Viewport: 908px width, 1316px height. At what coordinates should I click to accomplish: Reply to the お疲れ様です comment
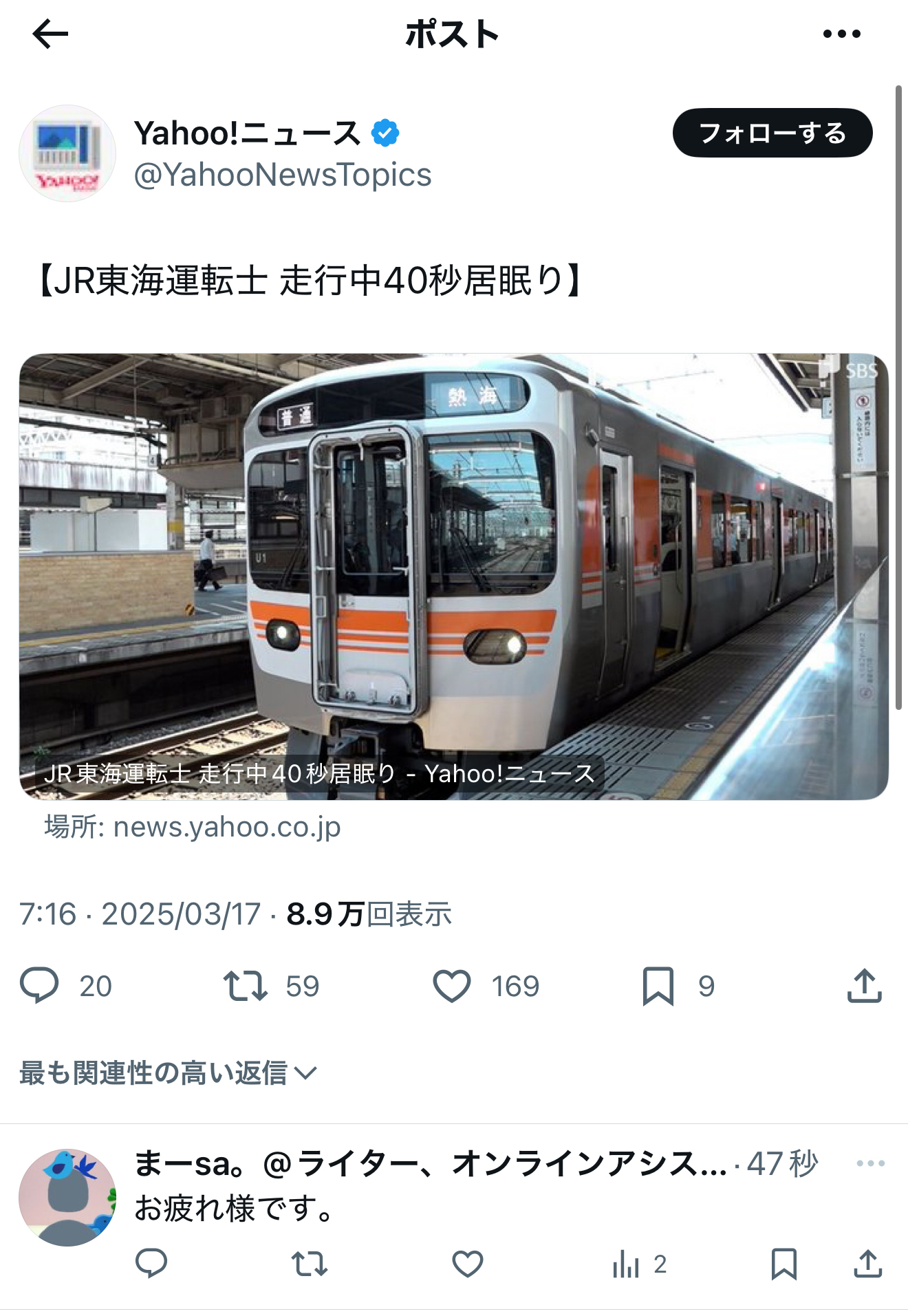pyautogui.click(x=151, y=1264)
